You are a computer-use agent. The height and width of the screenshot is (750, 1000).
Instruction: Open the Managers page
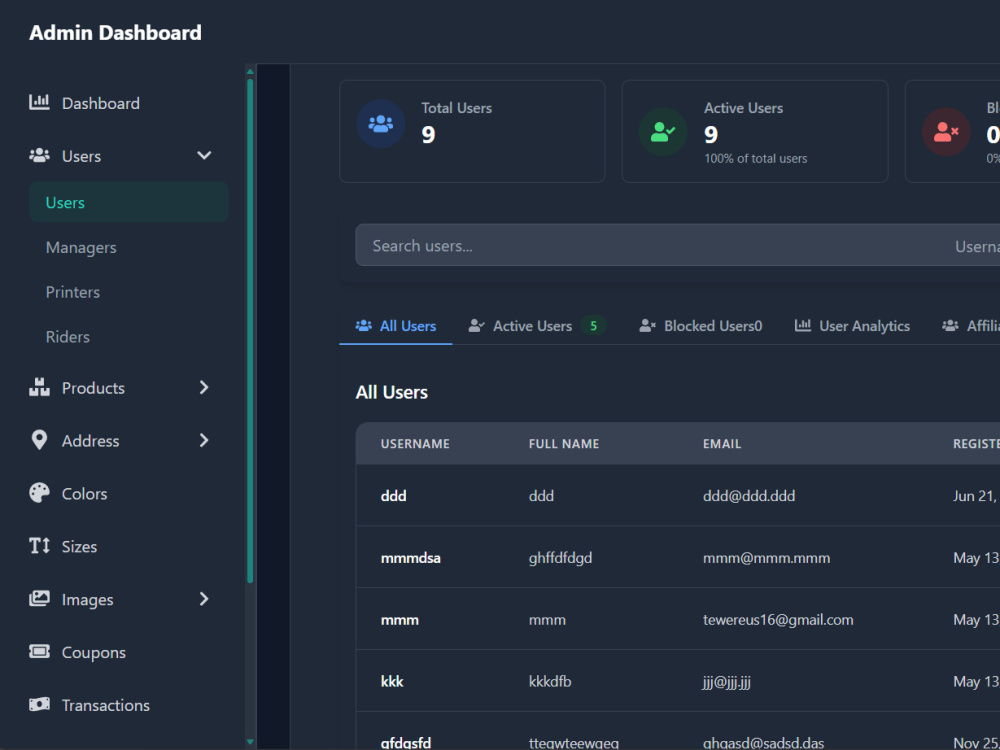click(x=81, y=247)
